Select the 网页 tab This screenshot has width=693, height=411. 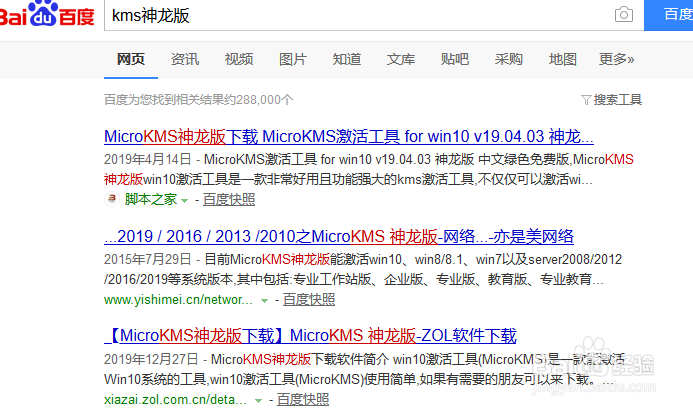[131, 59]
